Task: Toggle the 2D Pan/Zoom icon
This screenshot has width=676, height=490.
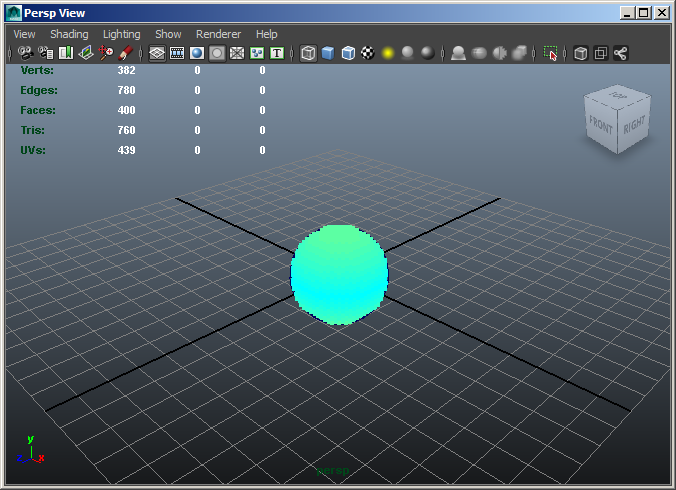Action: coord(106,53)
